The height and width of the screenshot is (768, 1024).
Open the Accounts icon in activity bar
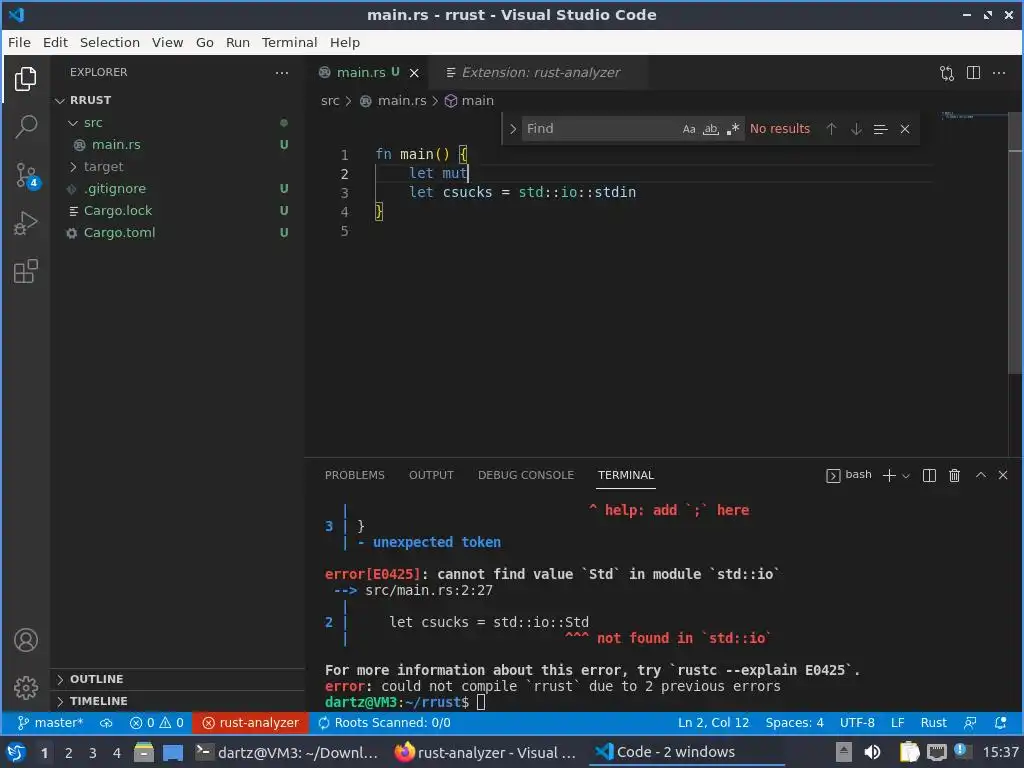click(25, 640)
